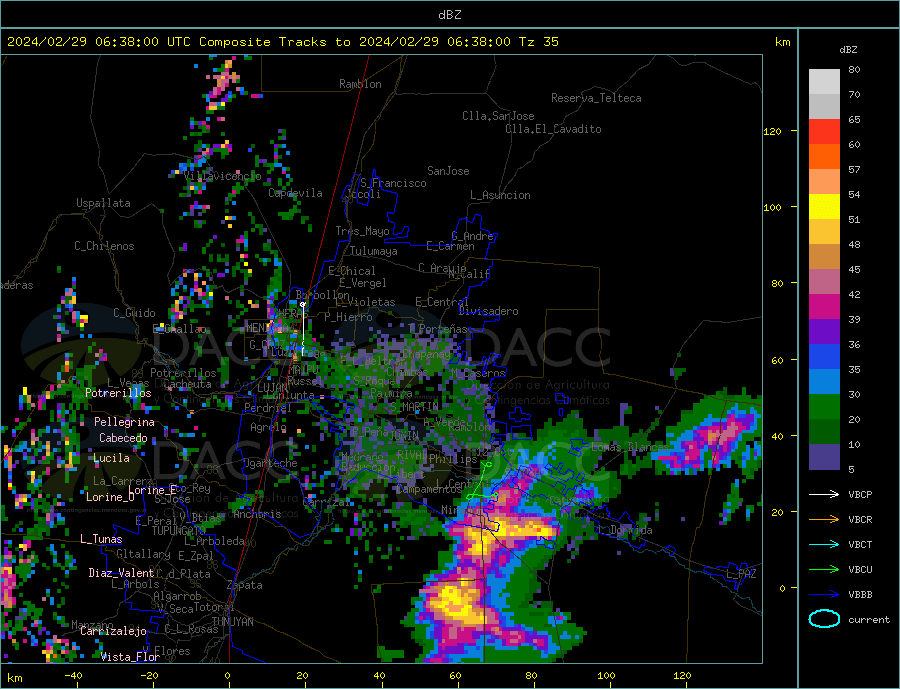The image size is (900, 689).
Task: Click the blue VBBB arrow legend icon
Action: point(824,595)
